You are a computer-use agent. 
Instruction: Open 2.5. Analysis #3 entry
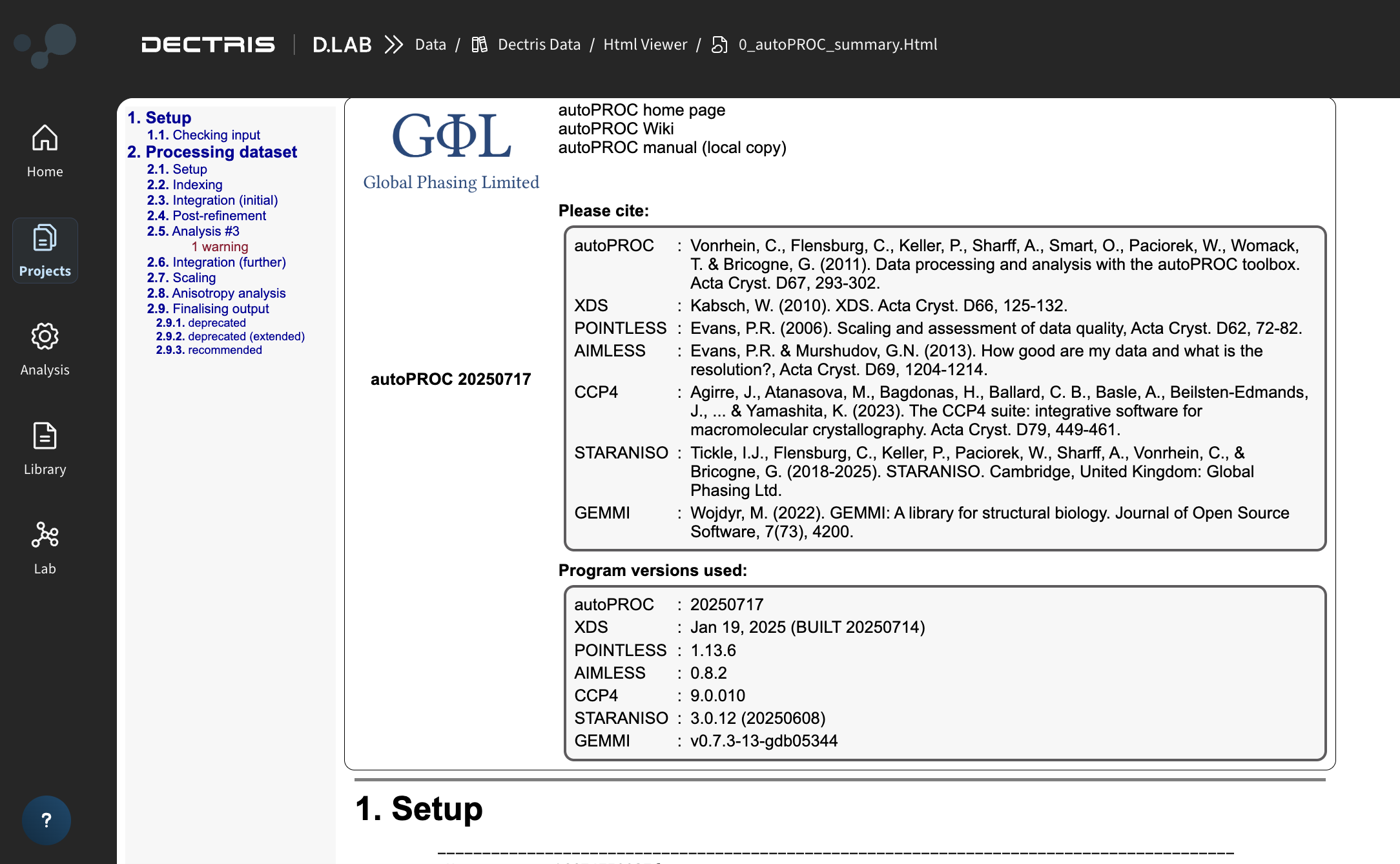coord(193,231)
